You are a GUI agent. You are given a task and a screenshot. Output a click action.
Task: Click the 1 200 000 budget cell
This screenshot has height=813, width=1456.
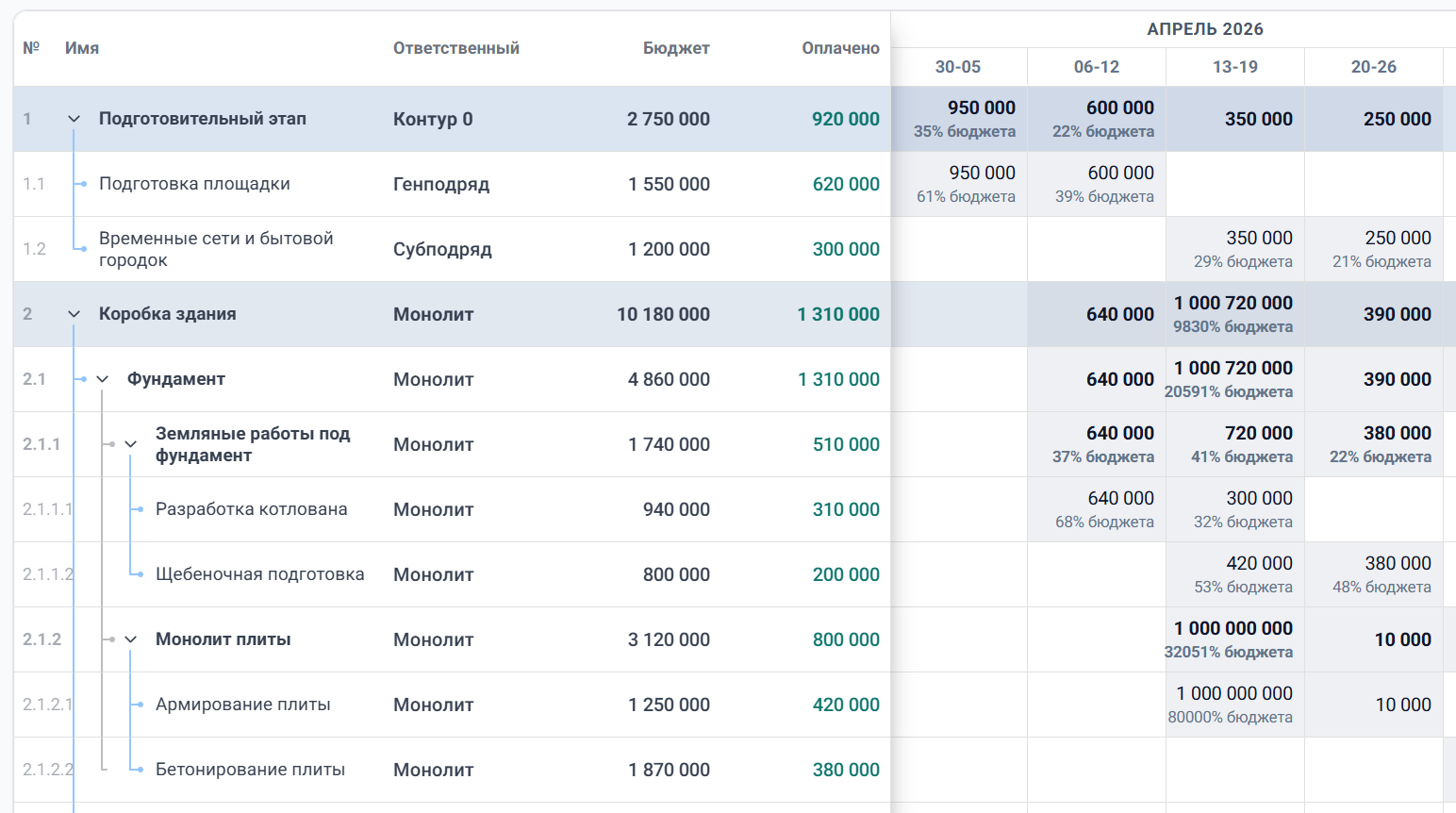670,249
